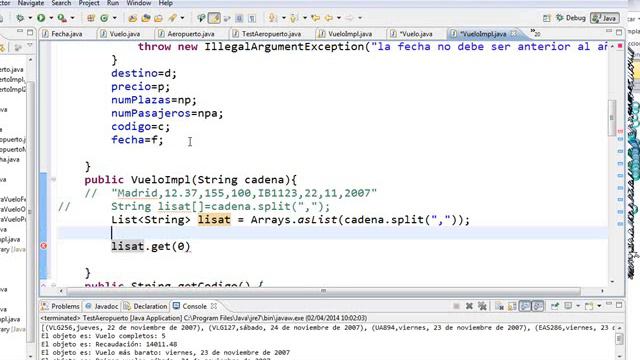640x360 pixels.
Task: Open the Search menu
Action: pos(61,3)
